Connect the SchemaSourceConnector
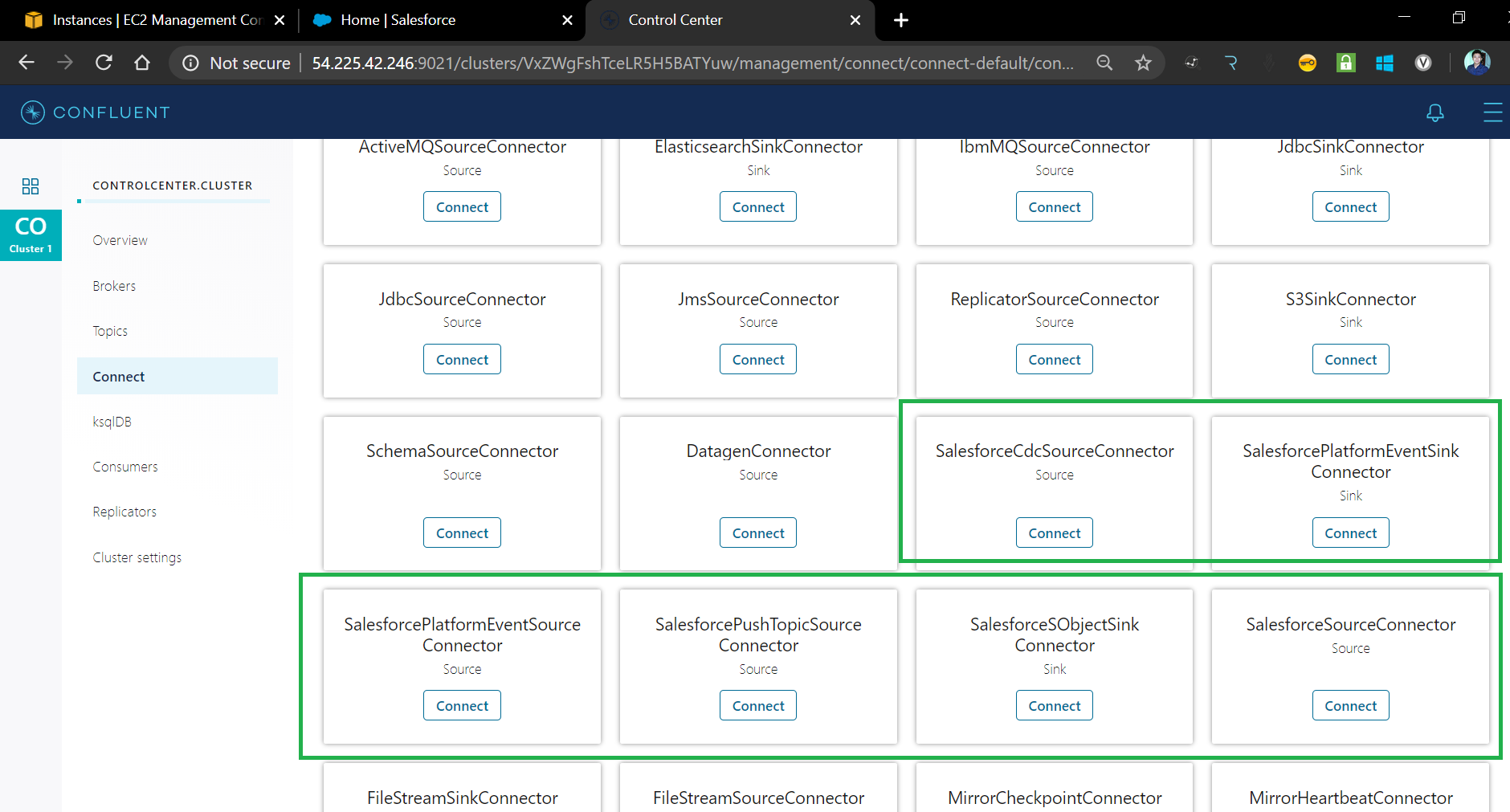Viewport: 1510px width, 812px height. (x=462, y=532)
